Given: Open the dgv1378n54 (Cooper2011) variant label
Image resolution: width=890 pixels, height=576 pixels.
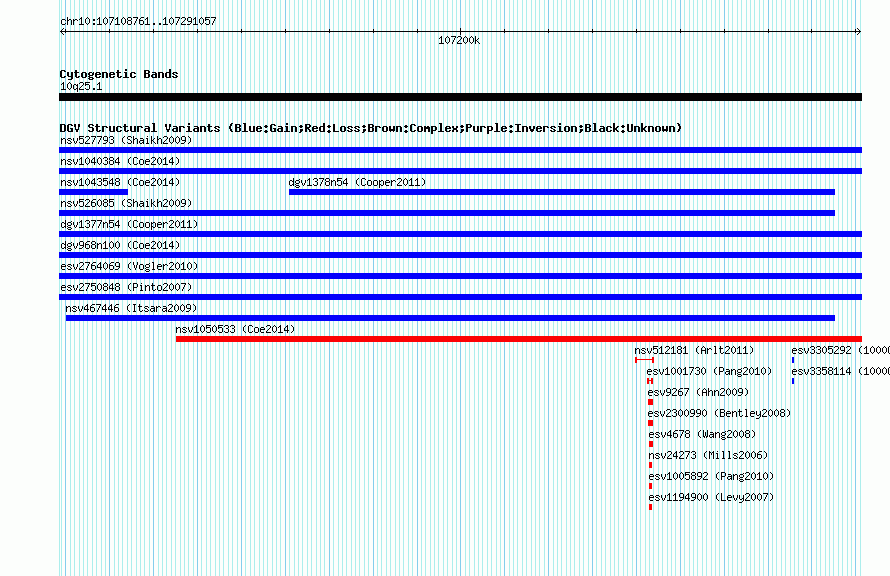Looking at the screenshot, I should (357, 182).
